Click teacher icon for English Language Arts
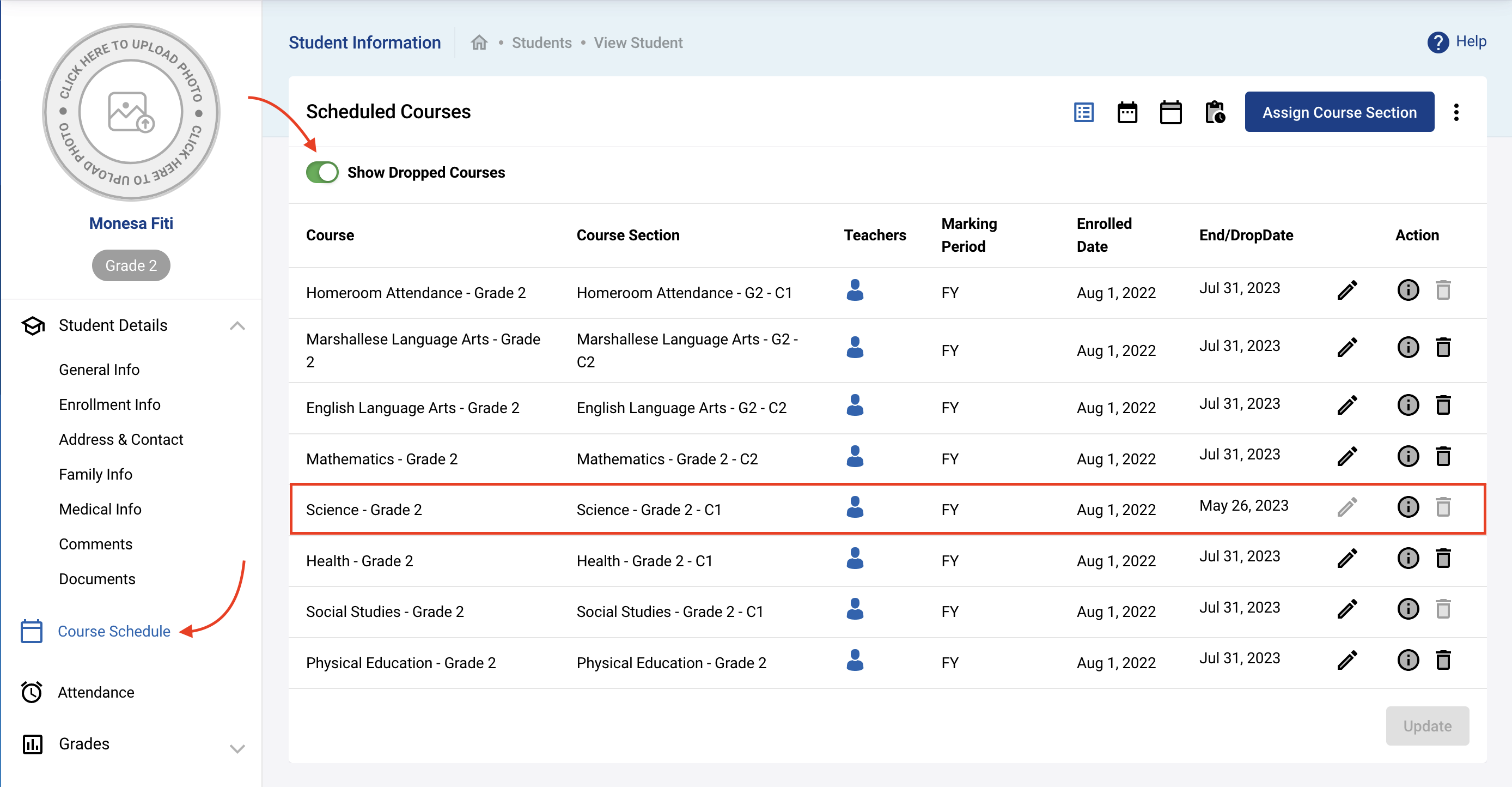The width and height of the screenshot is (1512, 787). point(855,405)
